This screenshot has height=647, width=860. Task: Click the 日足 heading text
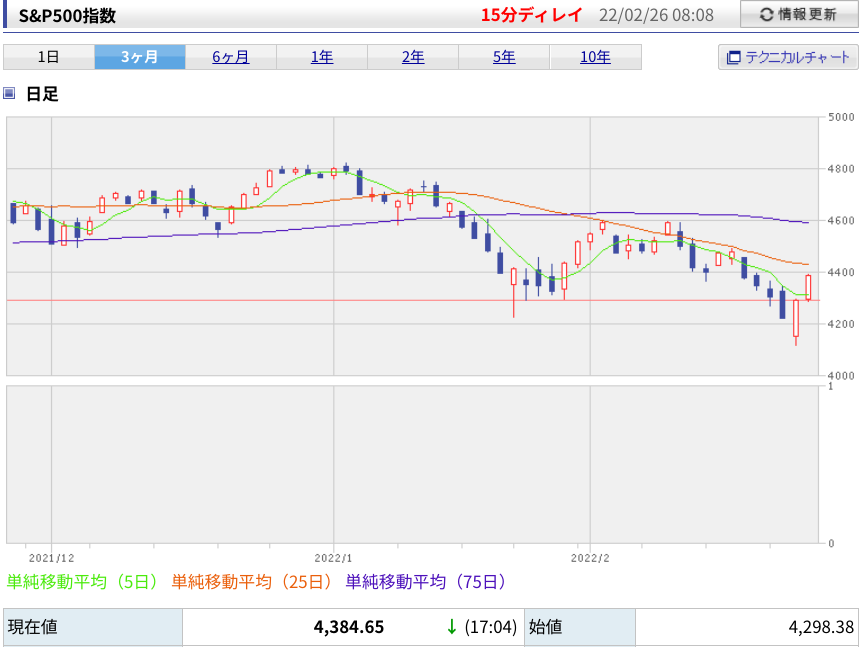pyautogui.click(x=42, y=94)
